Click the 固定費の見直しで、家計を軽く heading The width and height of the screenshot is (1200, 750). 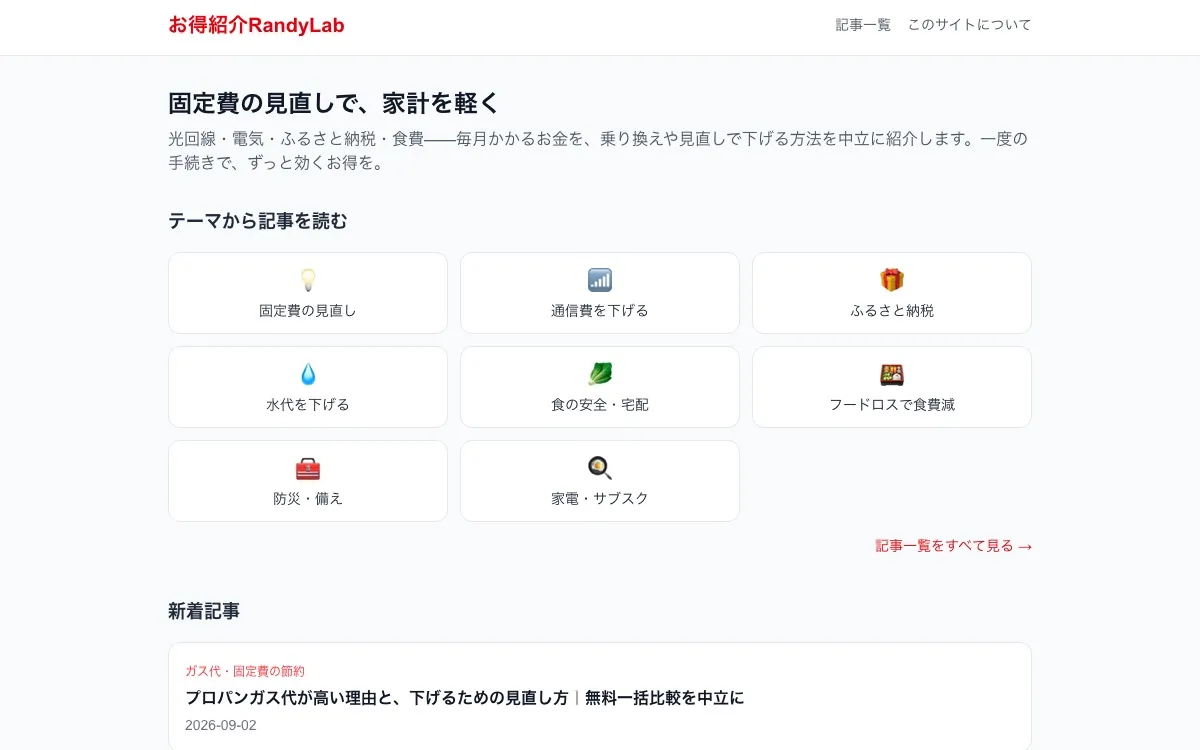point(334,103)
